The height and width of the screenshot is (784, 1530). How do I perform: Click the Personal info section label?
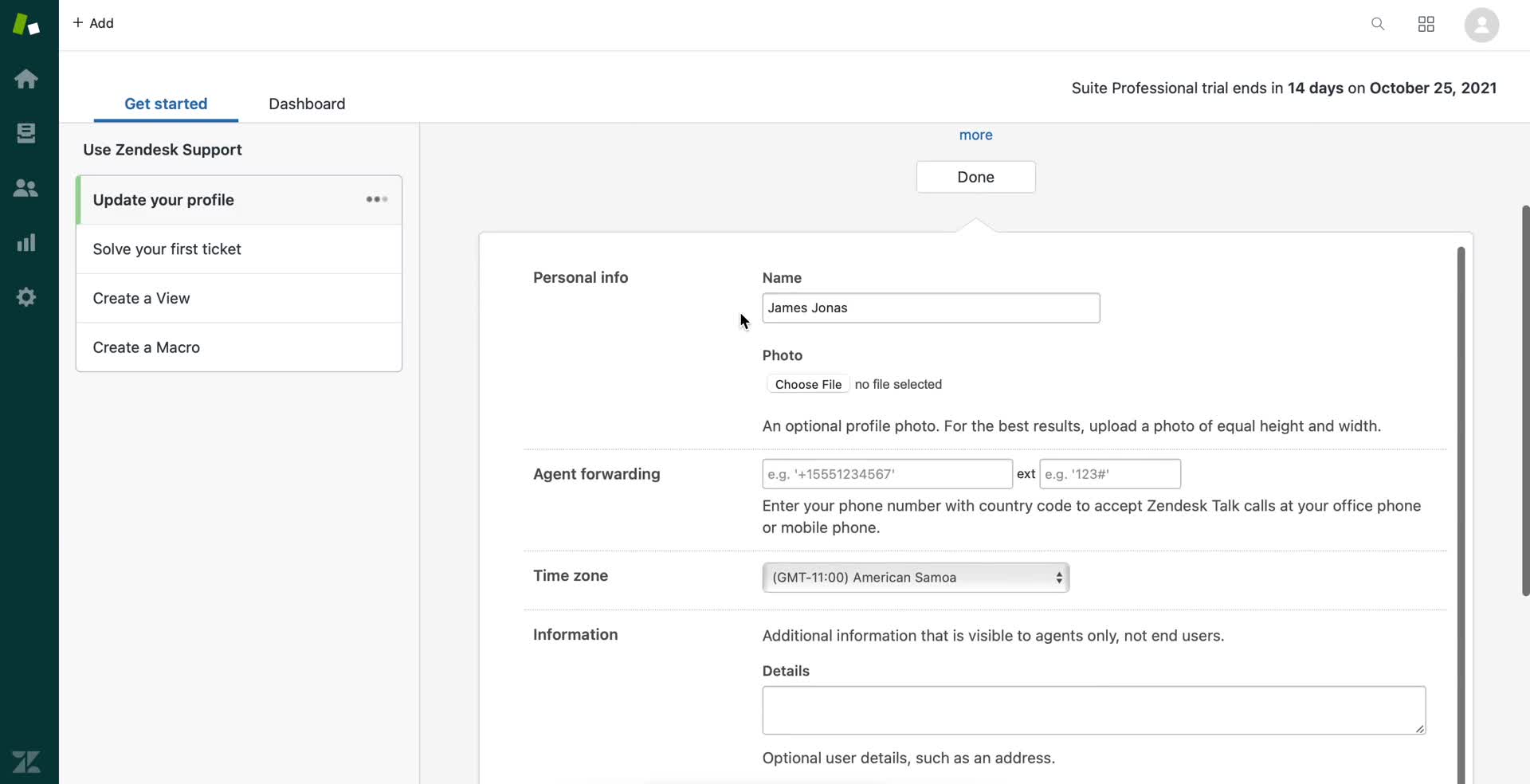click(580, 277)
